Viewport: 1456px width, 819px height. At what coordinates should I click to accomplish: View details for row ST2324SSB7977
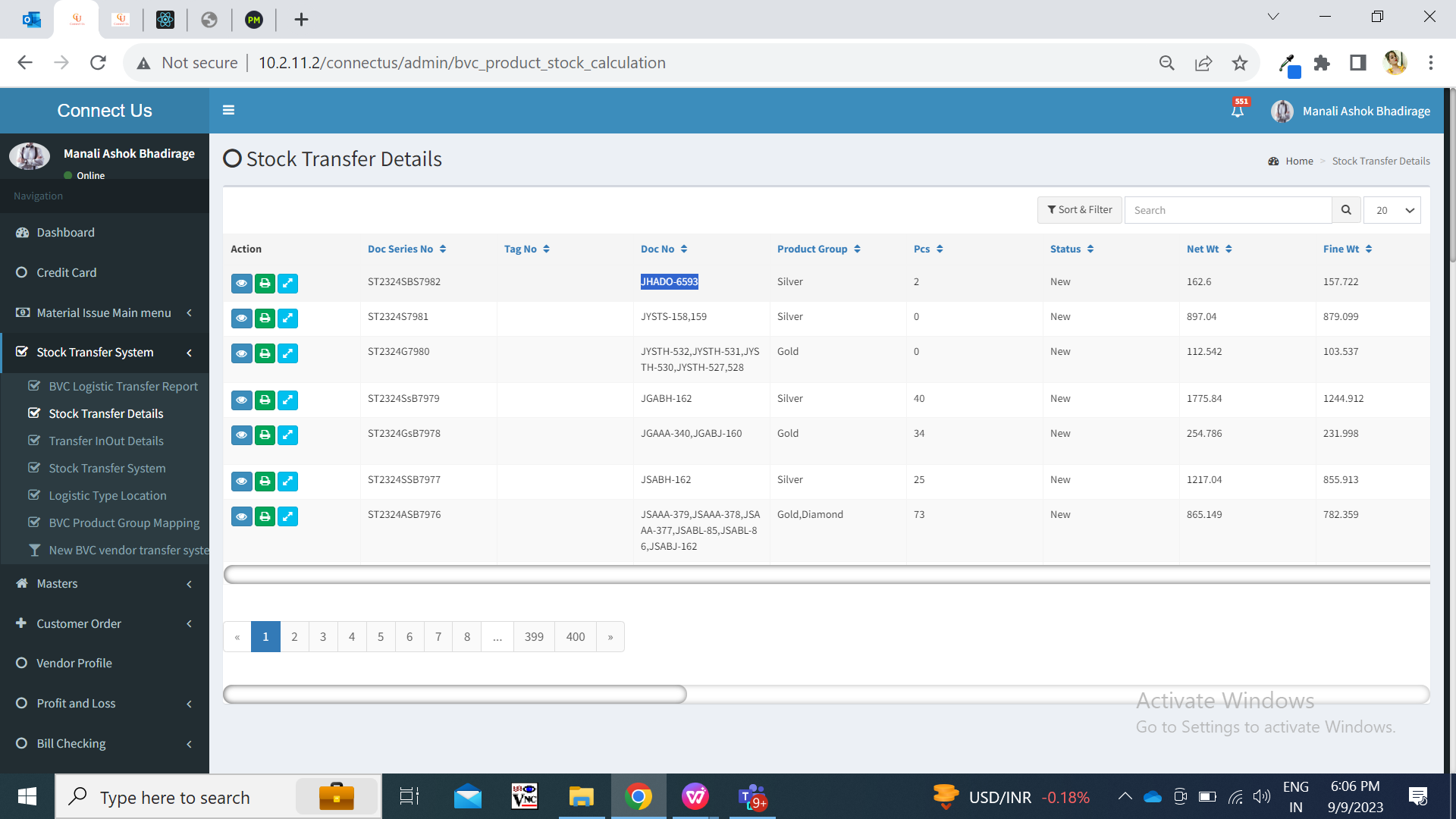[241, 482]
